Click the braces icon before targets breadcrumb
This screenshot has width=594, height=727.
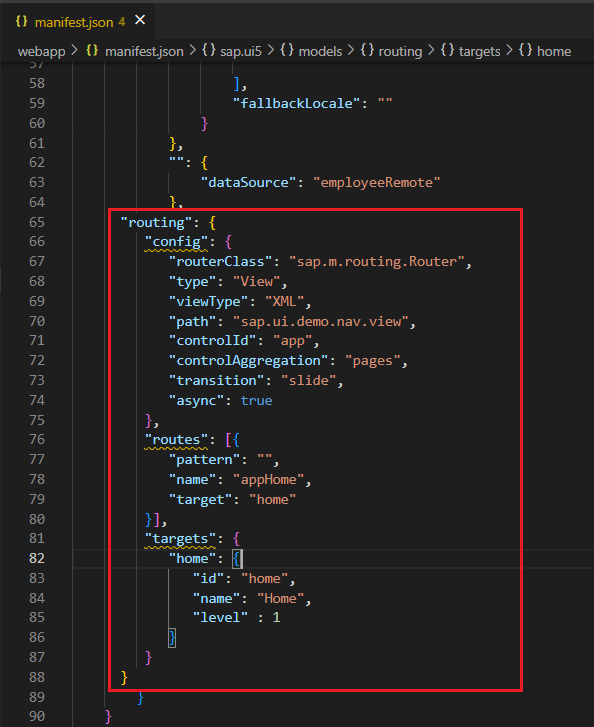(447, 51)
